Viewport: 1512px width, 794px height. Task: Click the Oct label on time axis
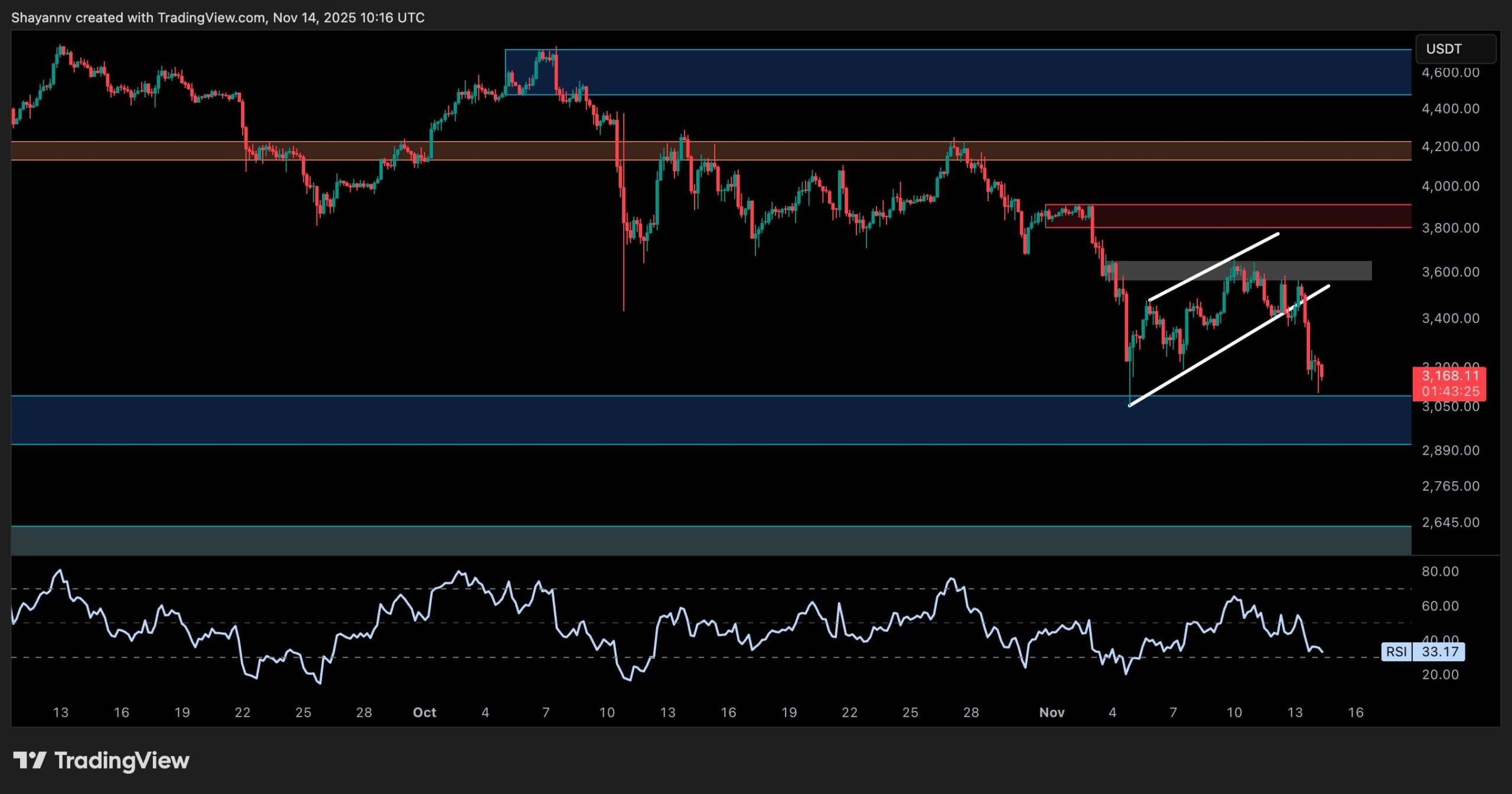coord(424,713)
